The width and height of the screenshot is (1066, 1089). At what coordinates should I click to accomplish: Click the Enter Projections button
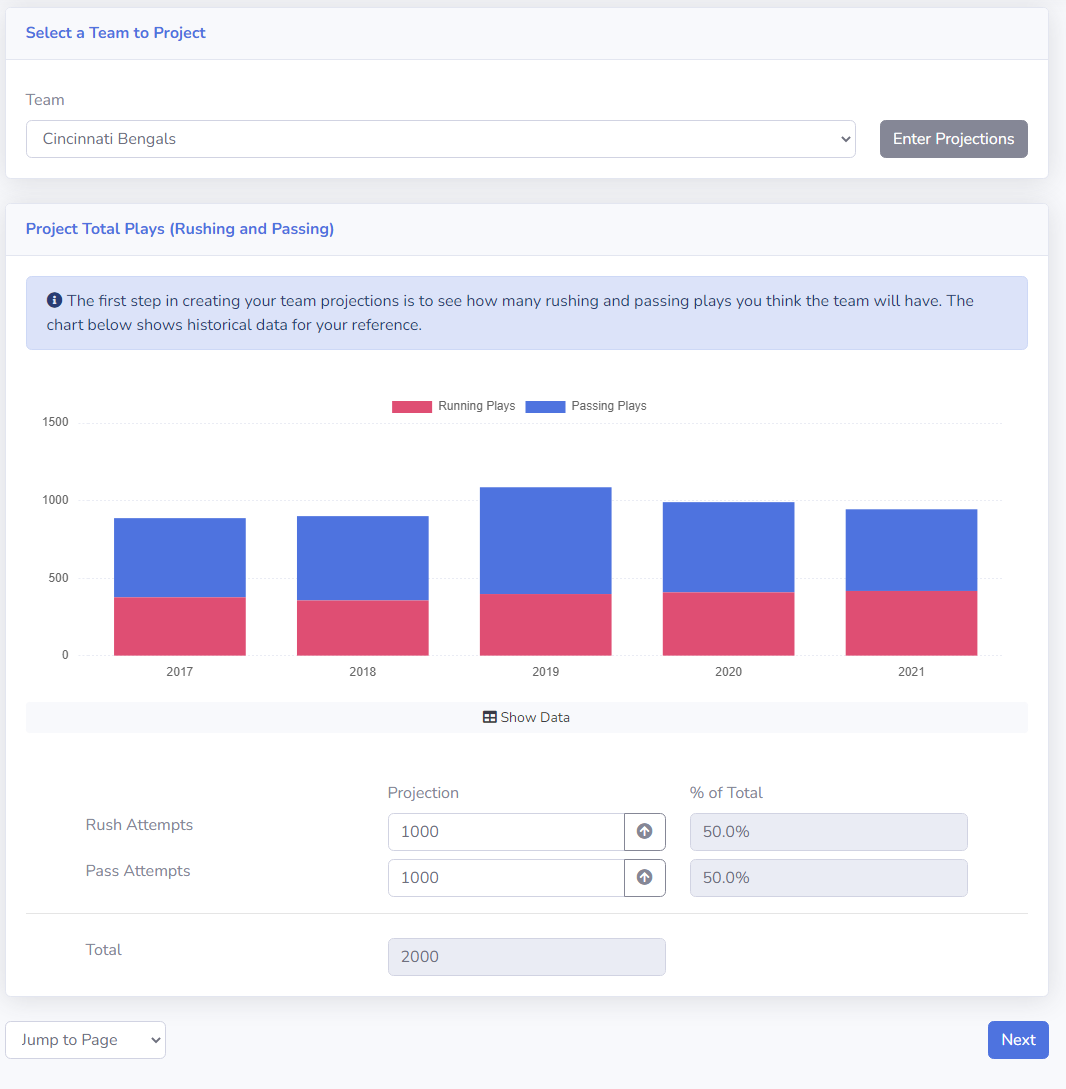tap(953, 139)
